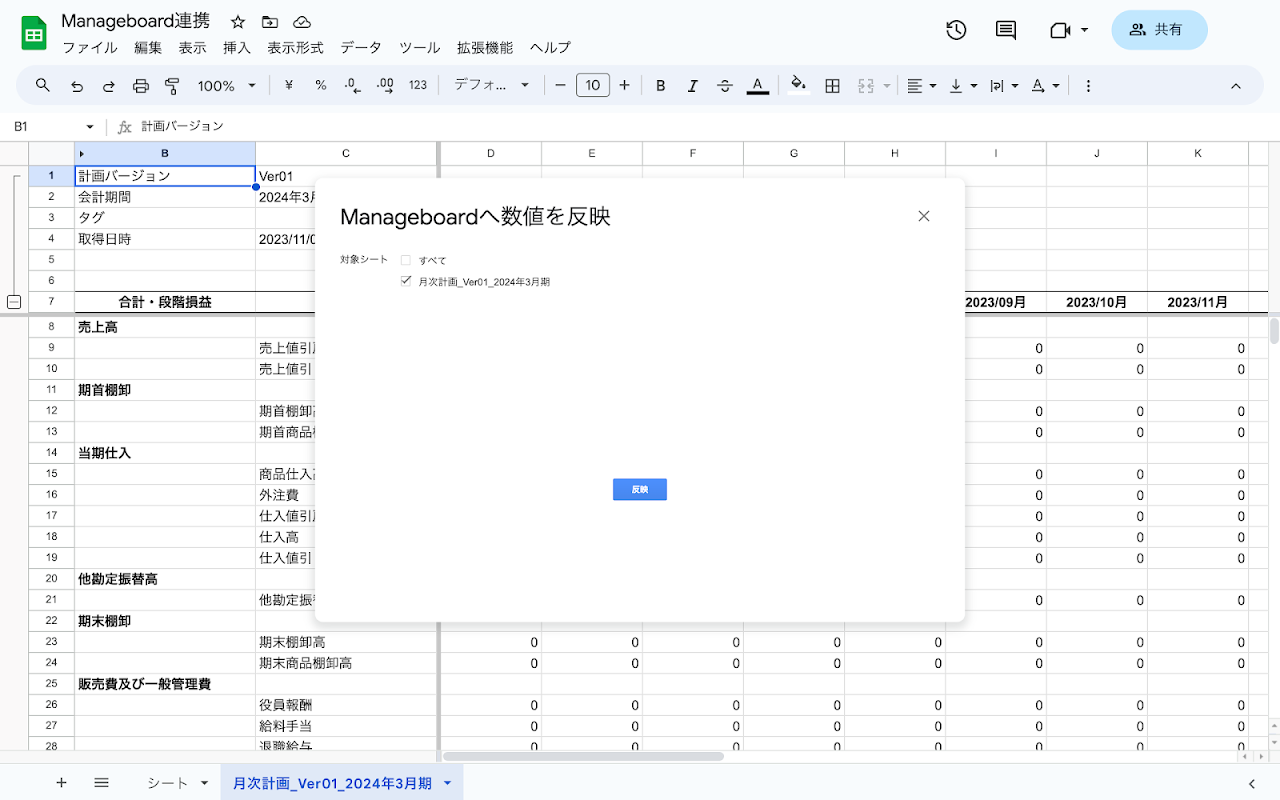The height and width of the screenshot is (800, 1280).
Task: Check the すべて checkbox
Action: (x=406, y=260)
